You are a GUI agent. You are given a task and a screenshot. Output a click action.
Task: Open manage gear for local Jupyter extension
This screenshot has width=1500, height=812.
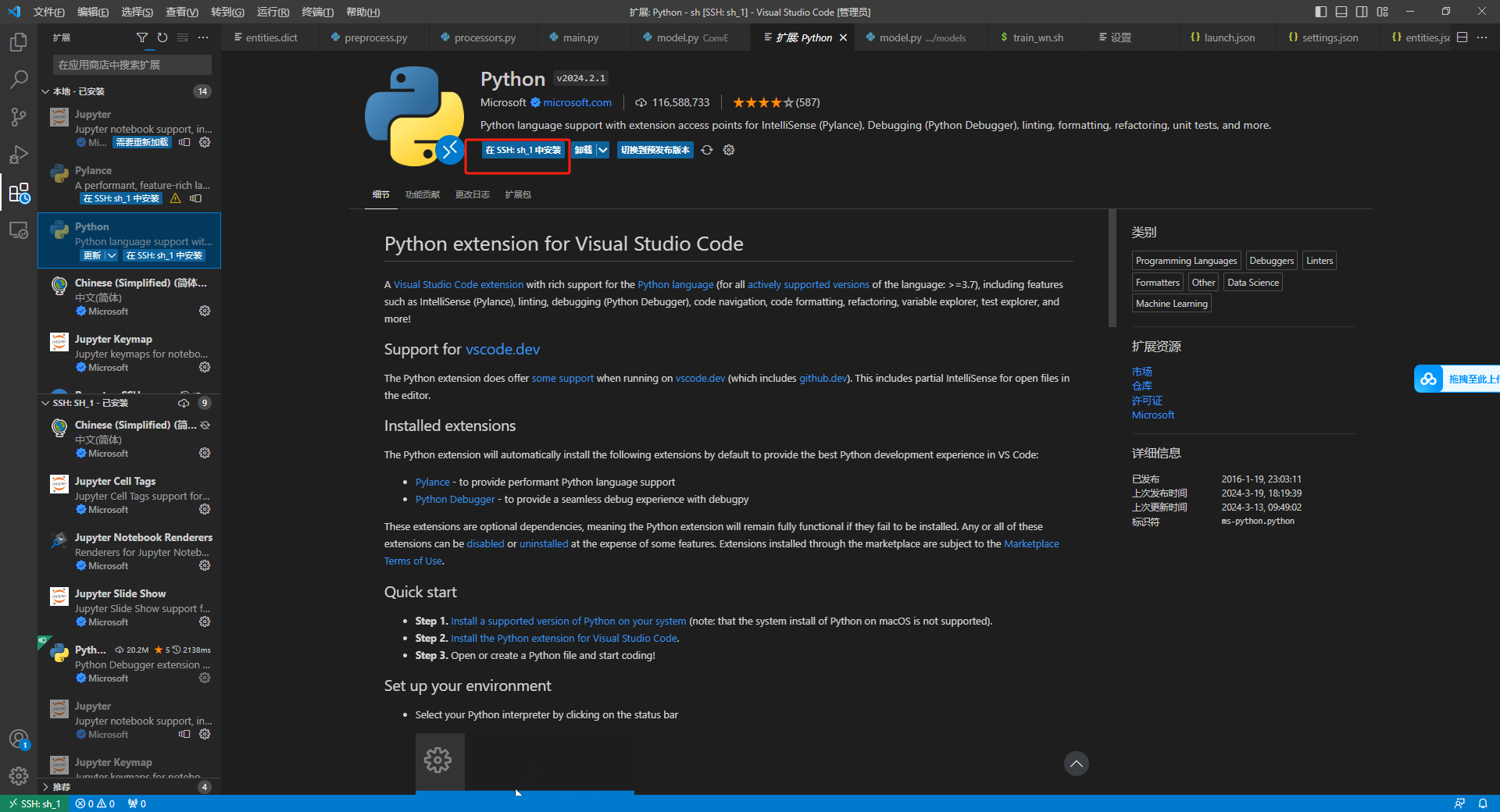click(x=205, y=142)
